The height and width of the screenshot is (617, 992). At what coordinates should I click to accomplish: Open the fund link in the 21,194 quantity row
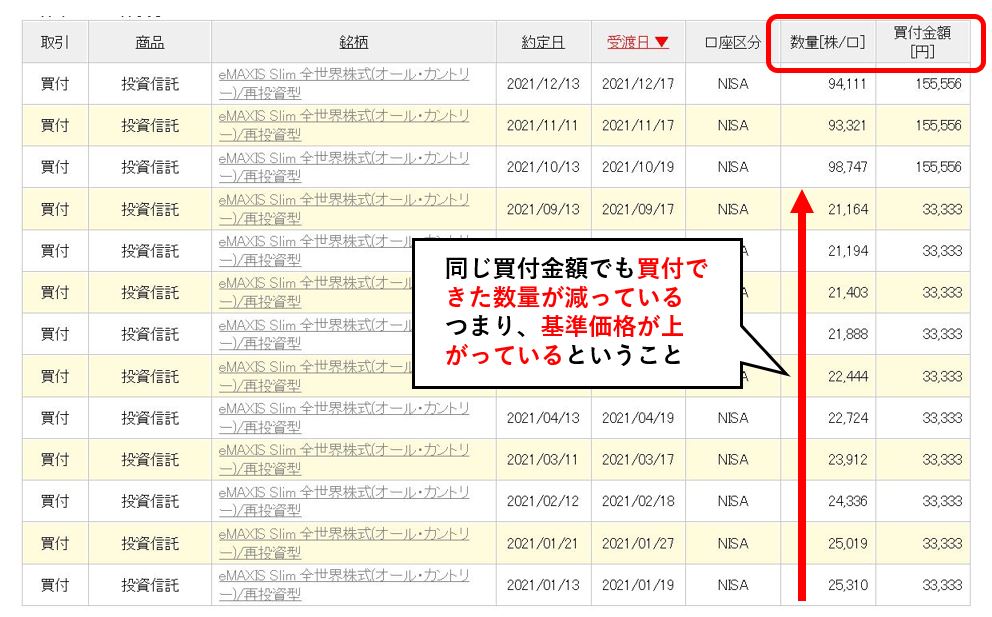(x=315, y=251)
